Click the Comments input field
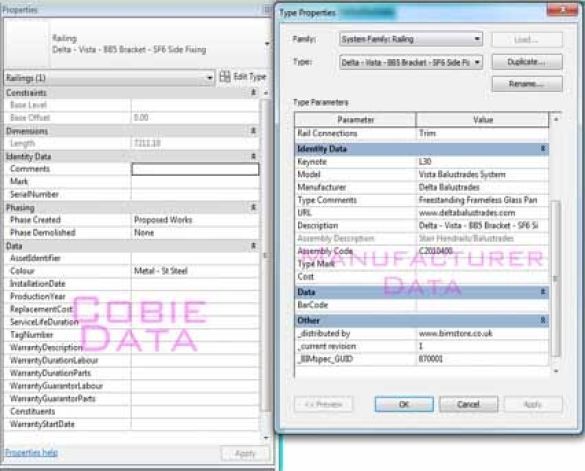The image size is (585, 471). (x=195, y=169)
